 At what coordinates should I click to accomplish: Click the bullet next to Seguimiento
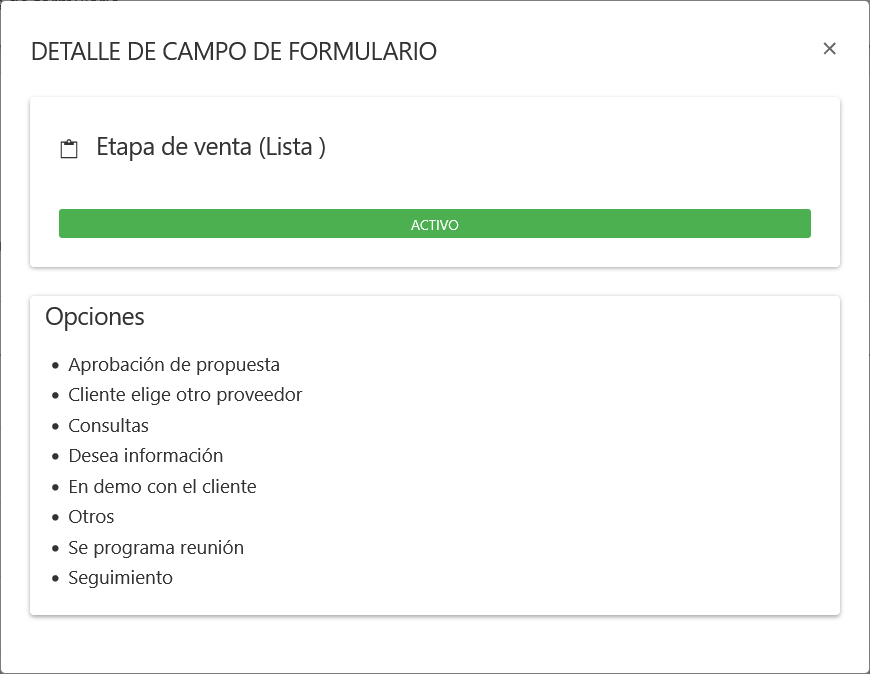[57, 578]
